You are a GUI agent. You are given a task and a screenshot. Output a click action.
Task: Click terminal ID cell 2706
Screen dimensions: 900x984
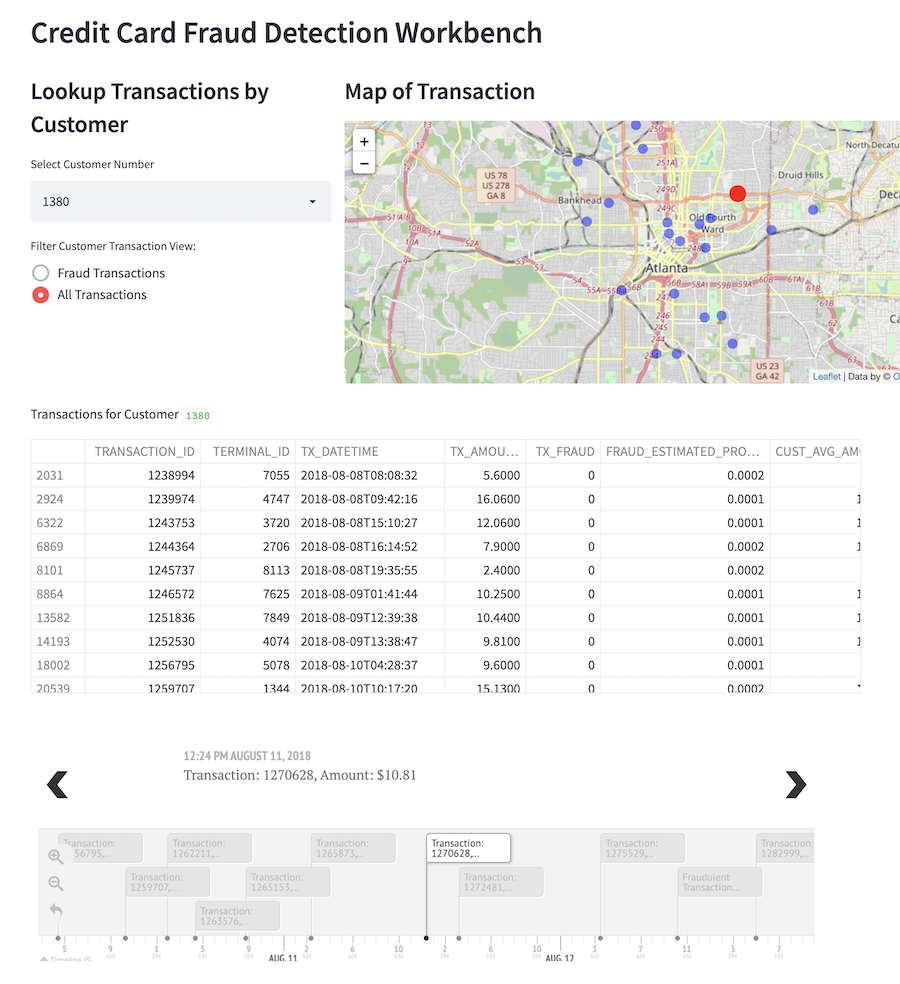[x=248, y=547]
